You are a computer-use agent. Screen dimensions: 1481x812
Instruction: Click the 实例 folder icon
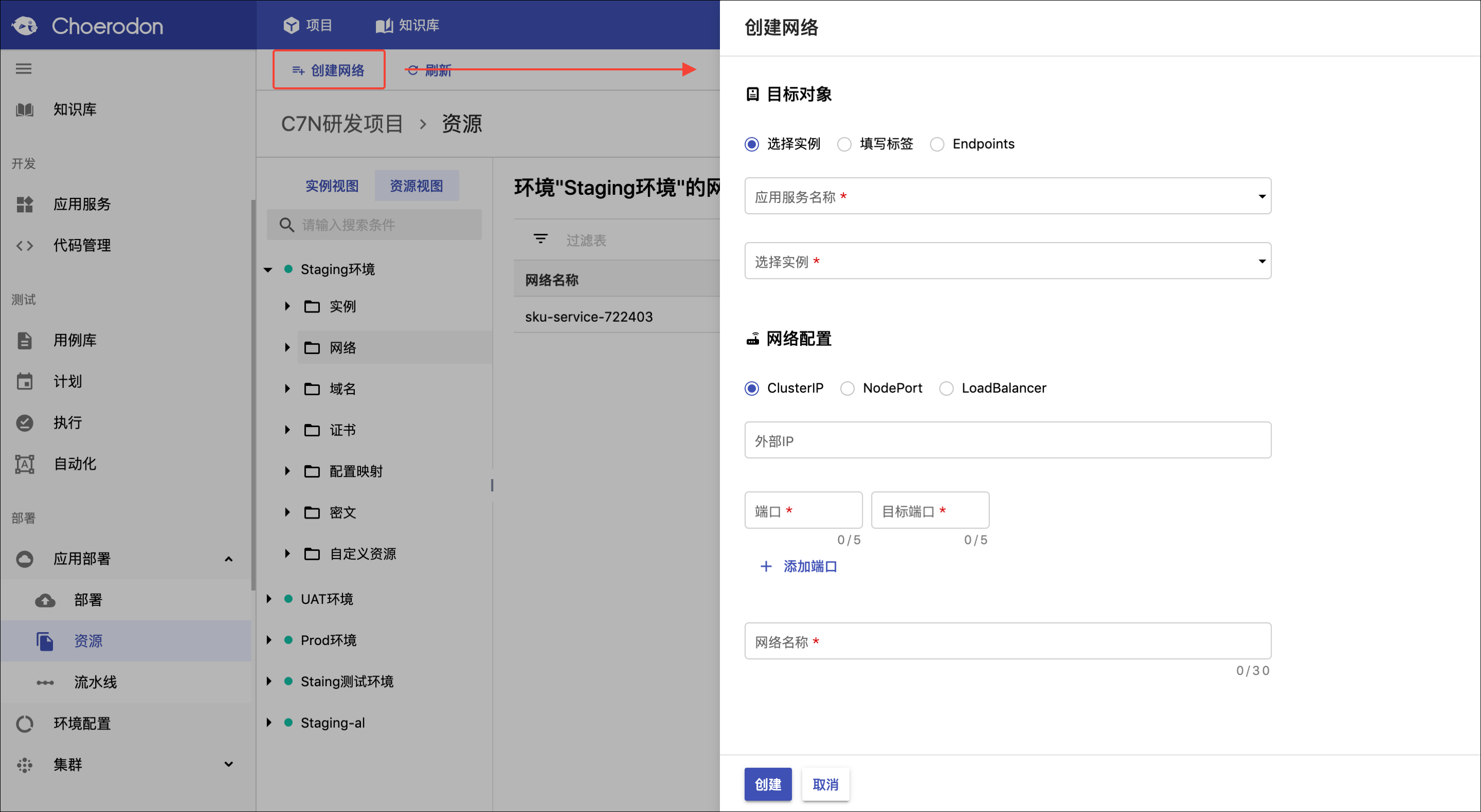[x=312, y=306]
